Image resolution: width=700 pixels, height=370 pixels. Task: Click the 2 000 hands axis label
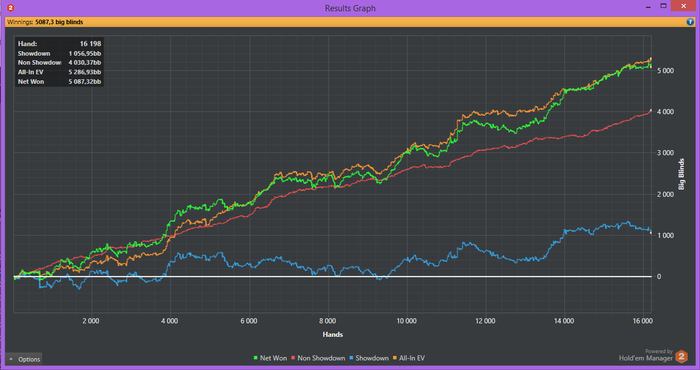91,321
